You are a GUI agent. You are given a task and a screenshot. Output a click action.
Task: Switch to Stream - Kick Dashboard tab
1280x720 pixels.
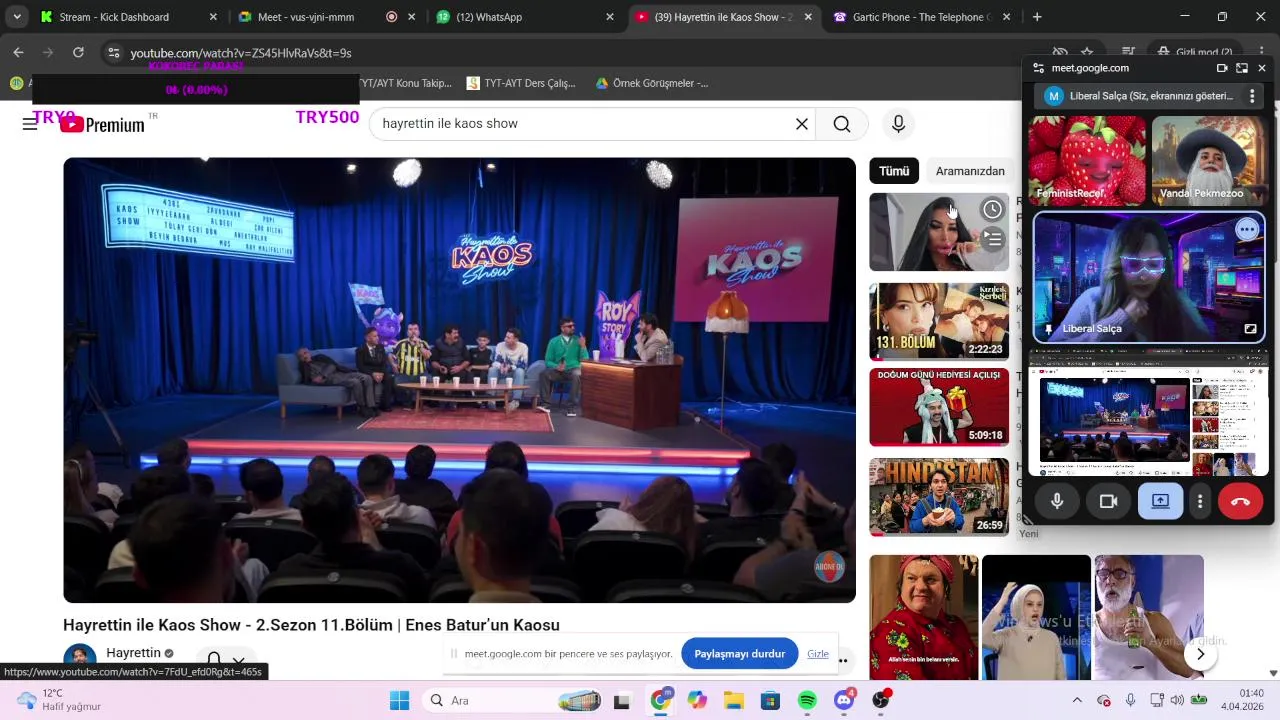[x=127, y=17]
